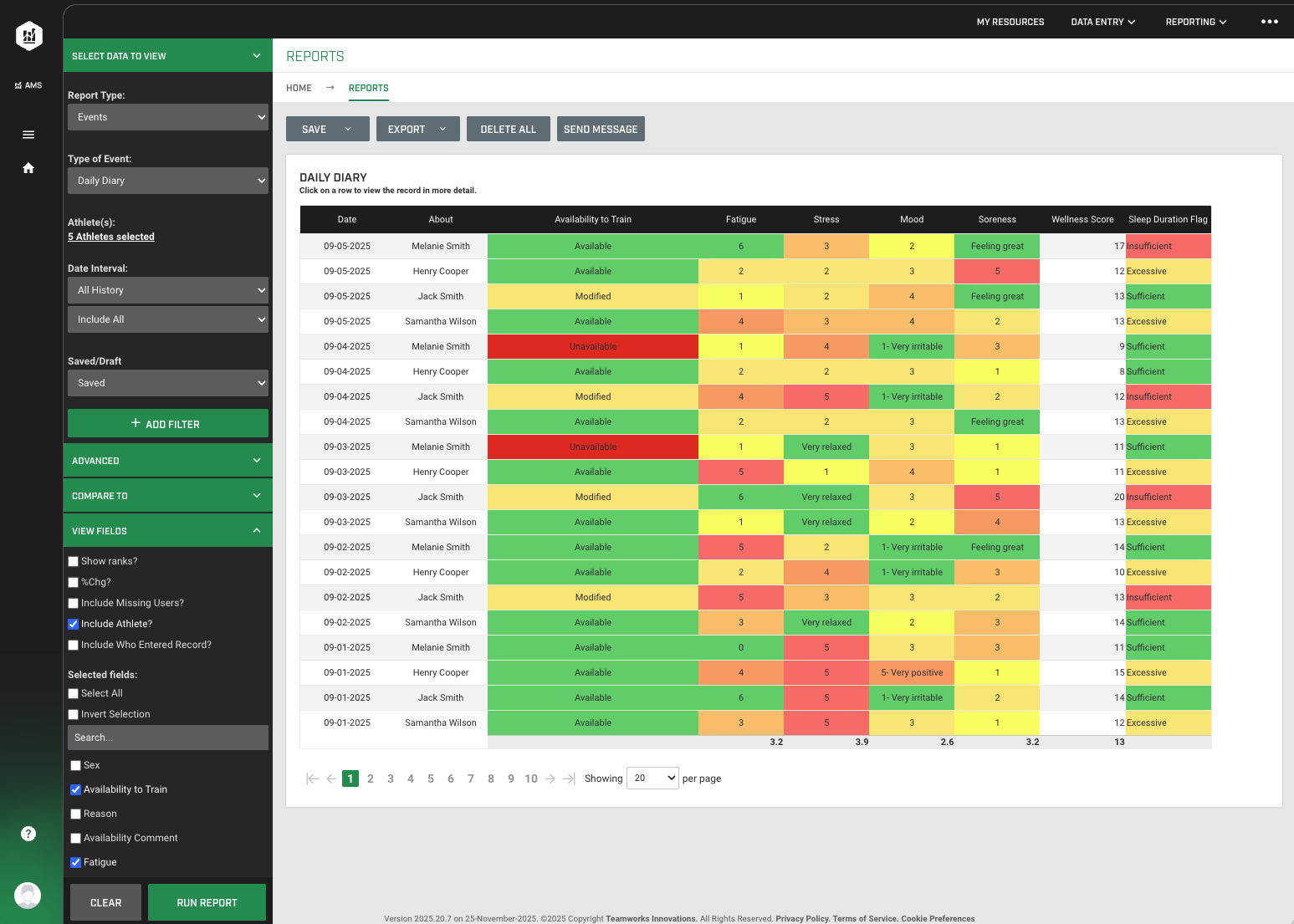Click the AMS hexagon logo in sidebar
Screen dimensions: 1294x924
(28, 36)
